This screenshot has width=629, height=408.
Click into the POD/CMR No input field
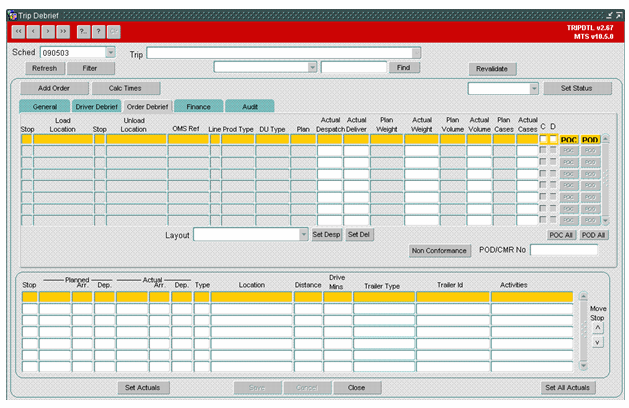[x=564, y=250]
